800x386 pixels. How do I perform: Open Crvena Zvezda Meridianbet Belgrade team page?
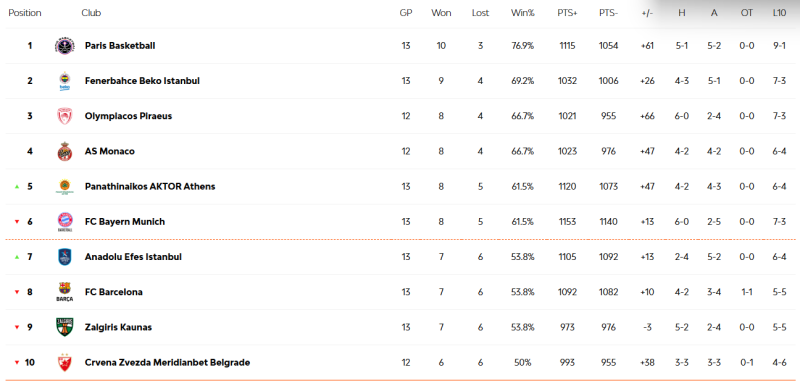[167, 363]
